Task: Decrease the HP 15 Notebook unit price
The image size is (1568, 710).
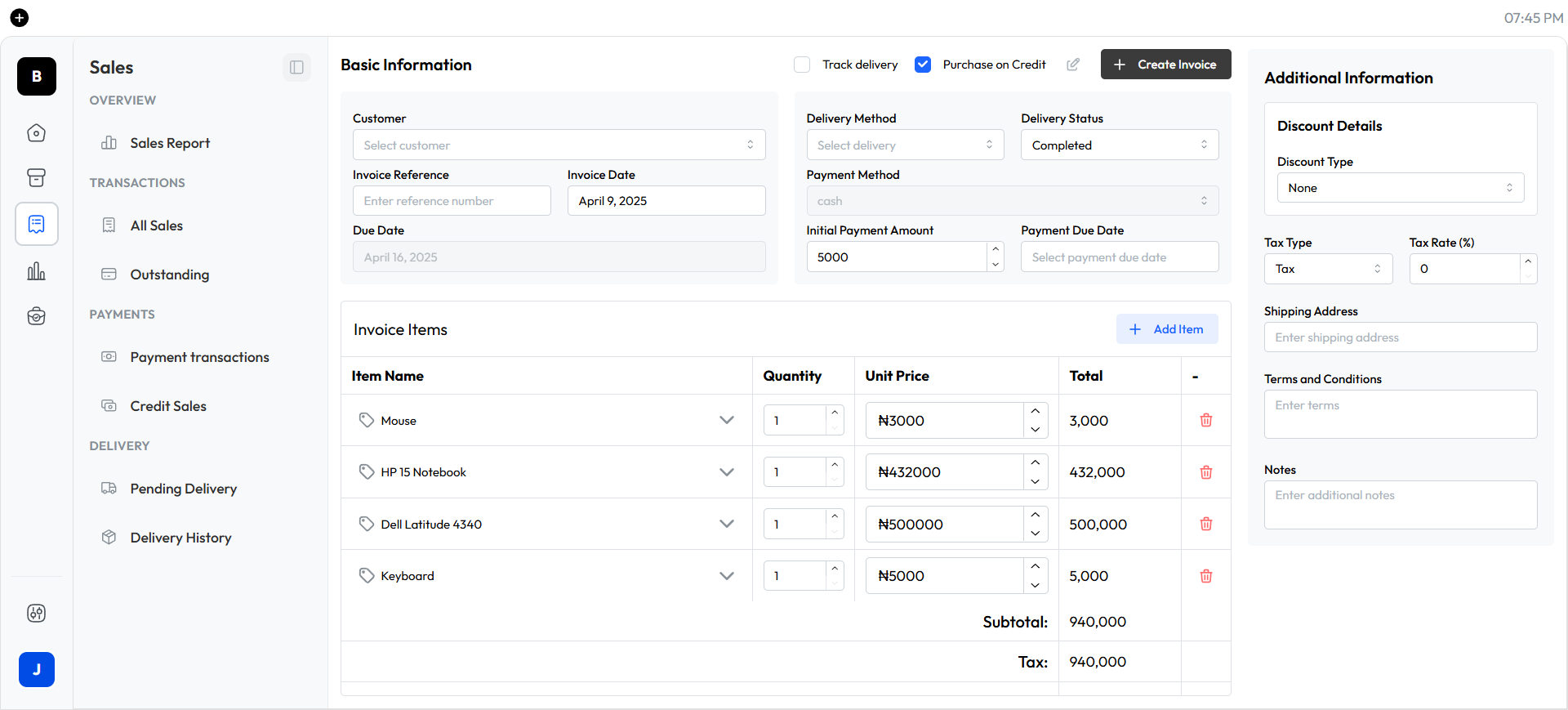Action: pos(1036,481)
